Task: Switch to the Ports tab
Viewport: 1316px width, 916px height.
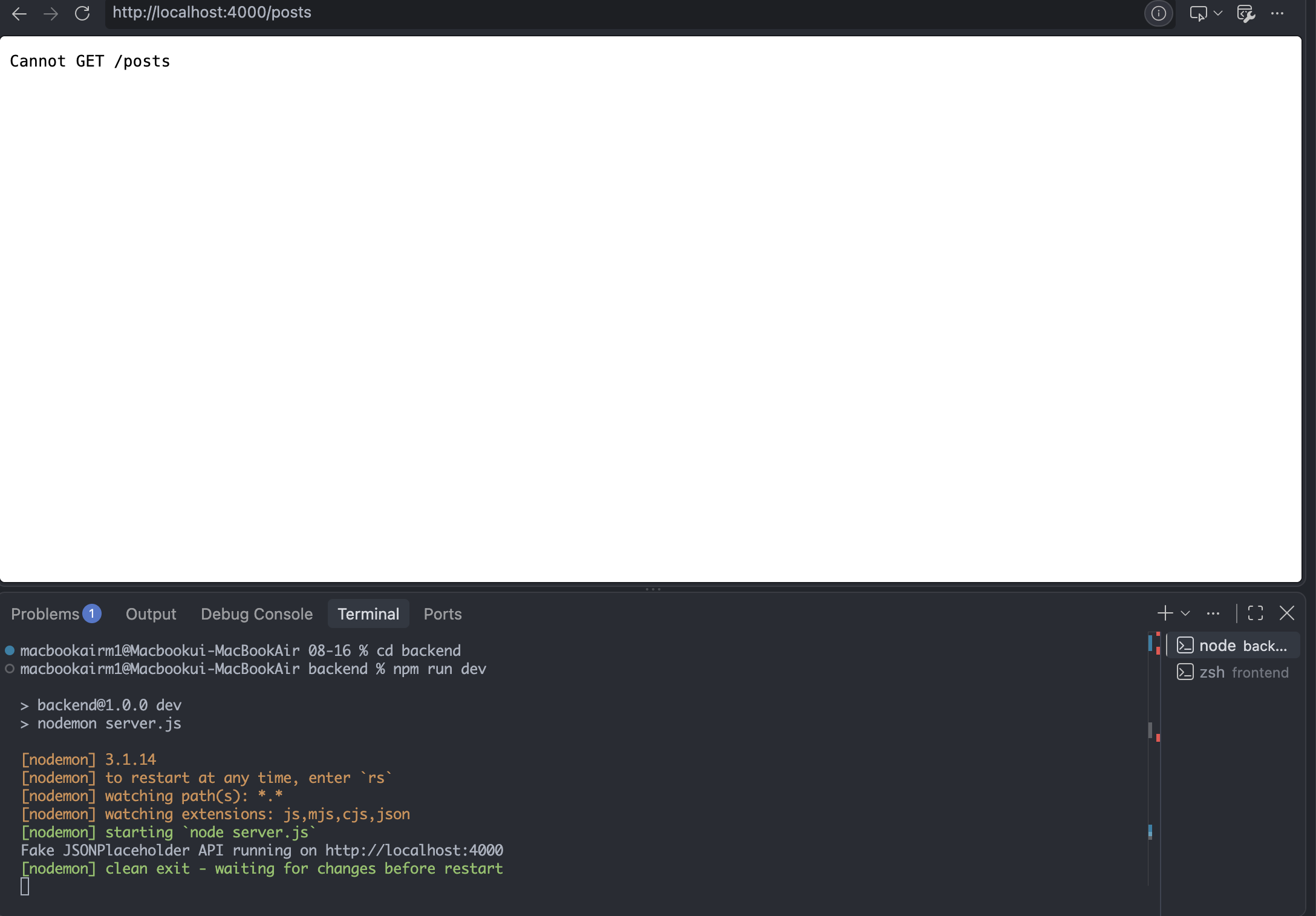Action: point(443,614)
